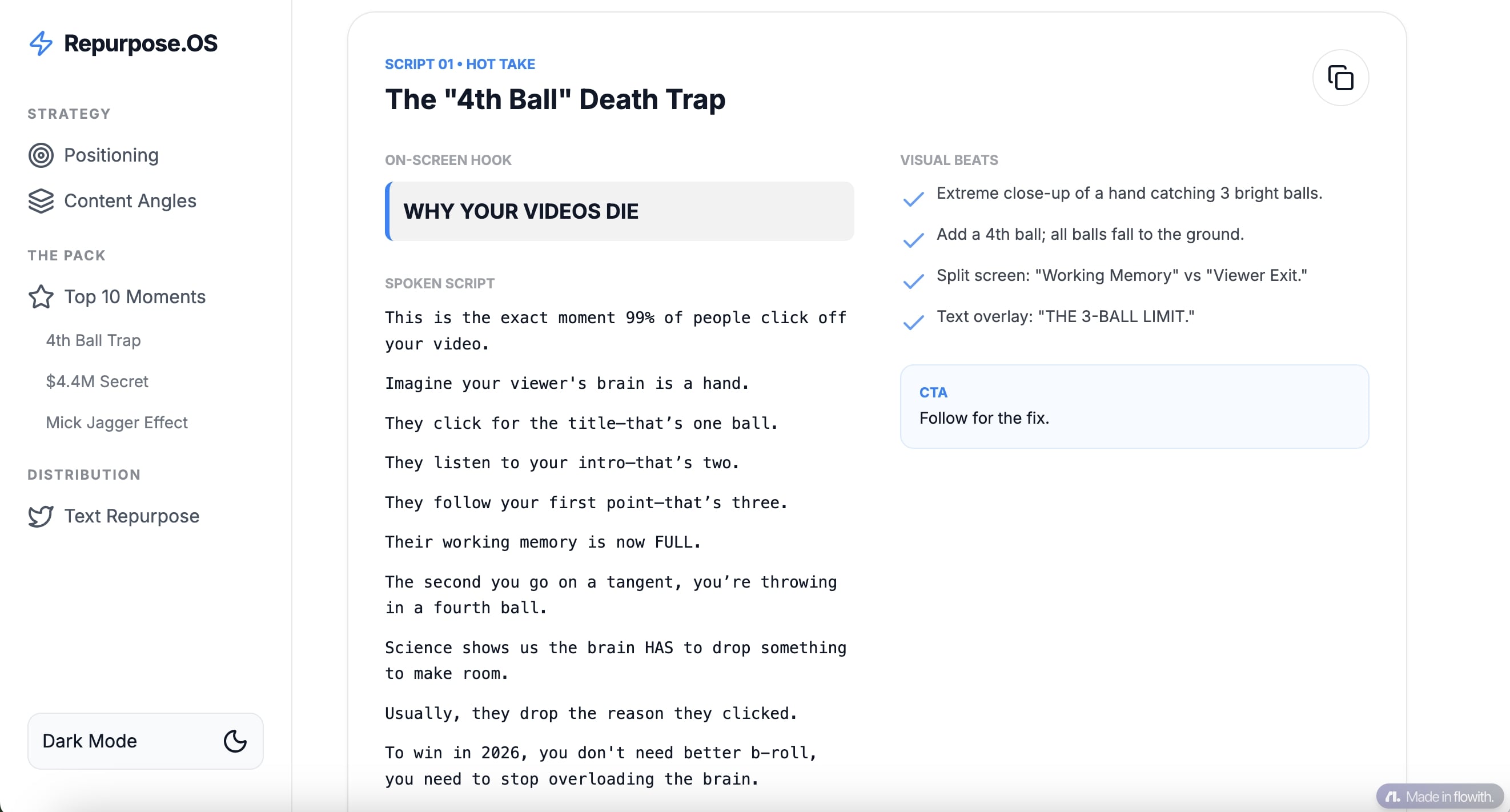Viewport: 1510px width, 812px height.
Task: Expand the Strategy section
Action: 68,114
